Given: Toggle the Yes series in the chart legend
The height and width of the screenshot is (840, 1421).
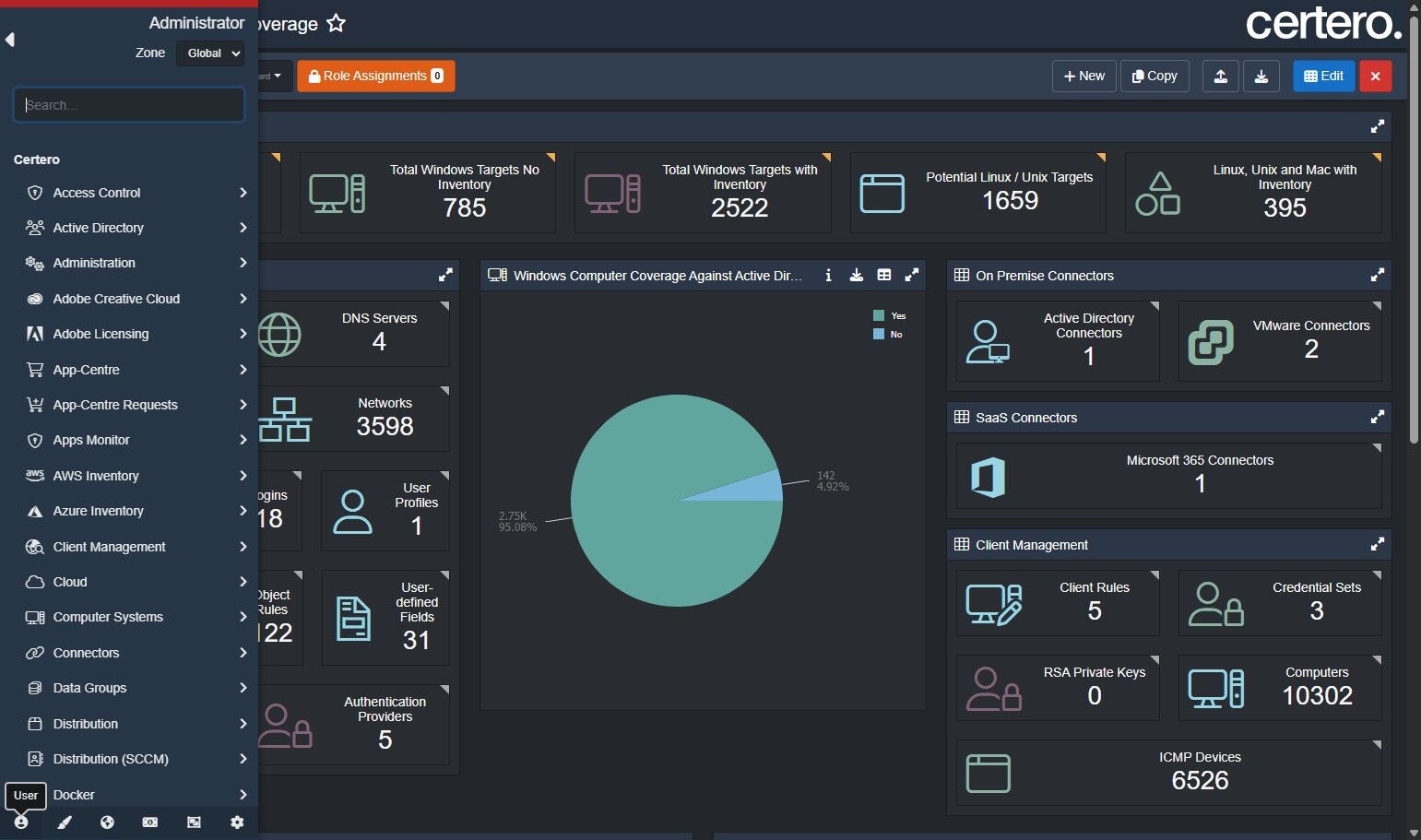Looking at the screenshot, I should (890, 315).
